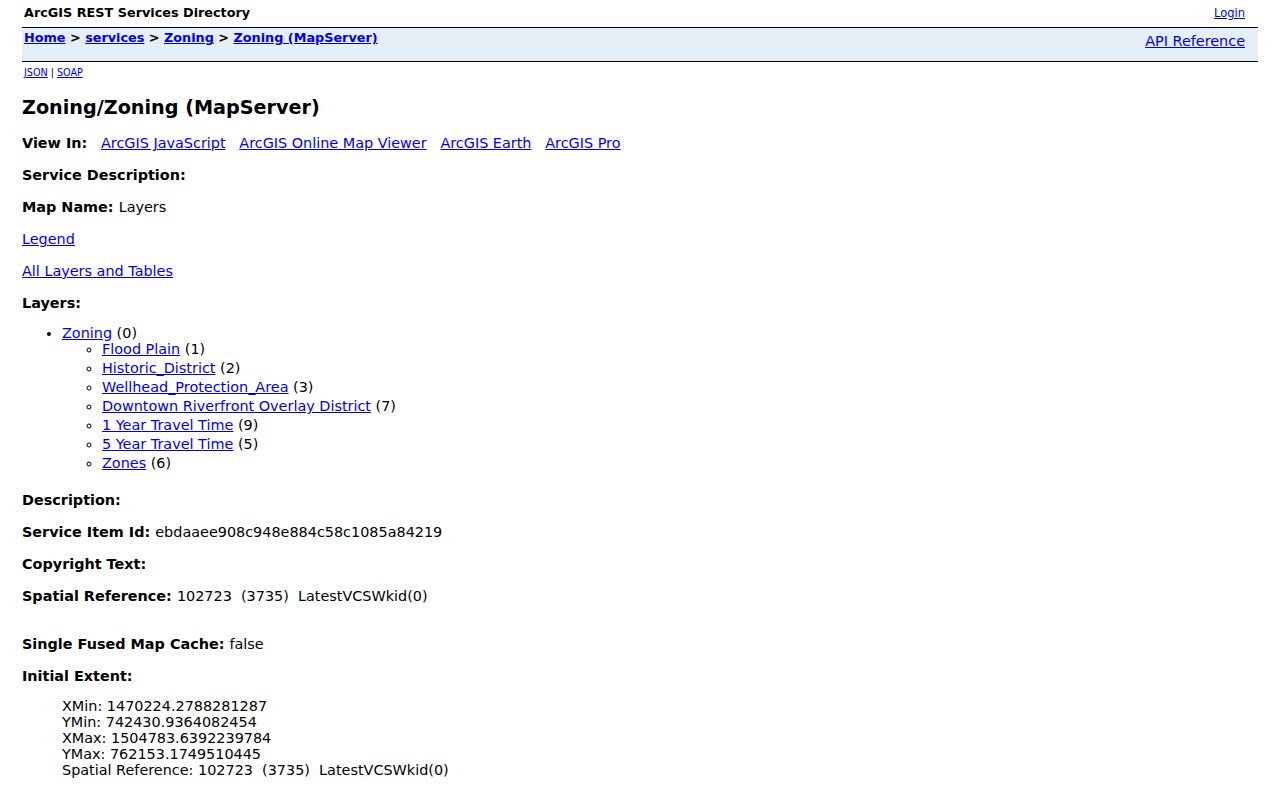Click the ArcGIS REST Services Directory title
1280x800 pixels.
(x=137, y=13)
